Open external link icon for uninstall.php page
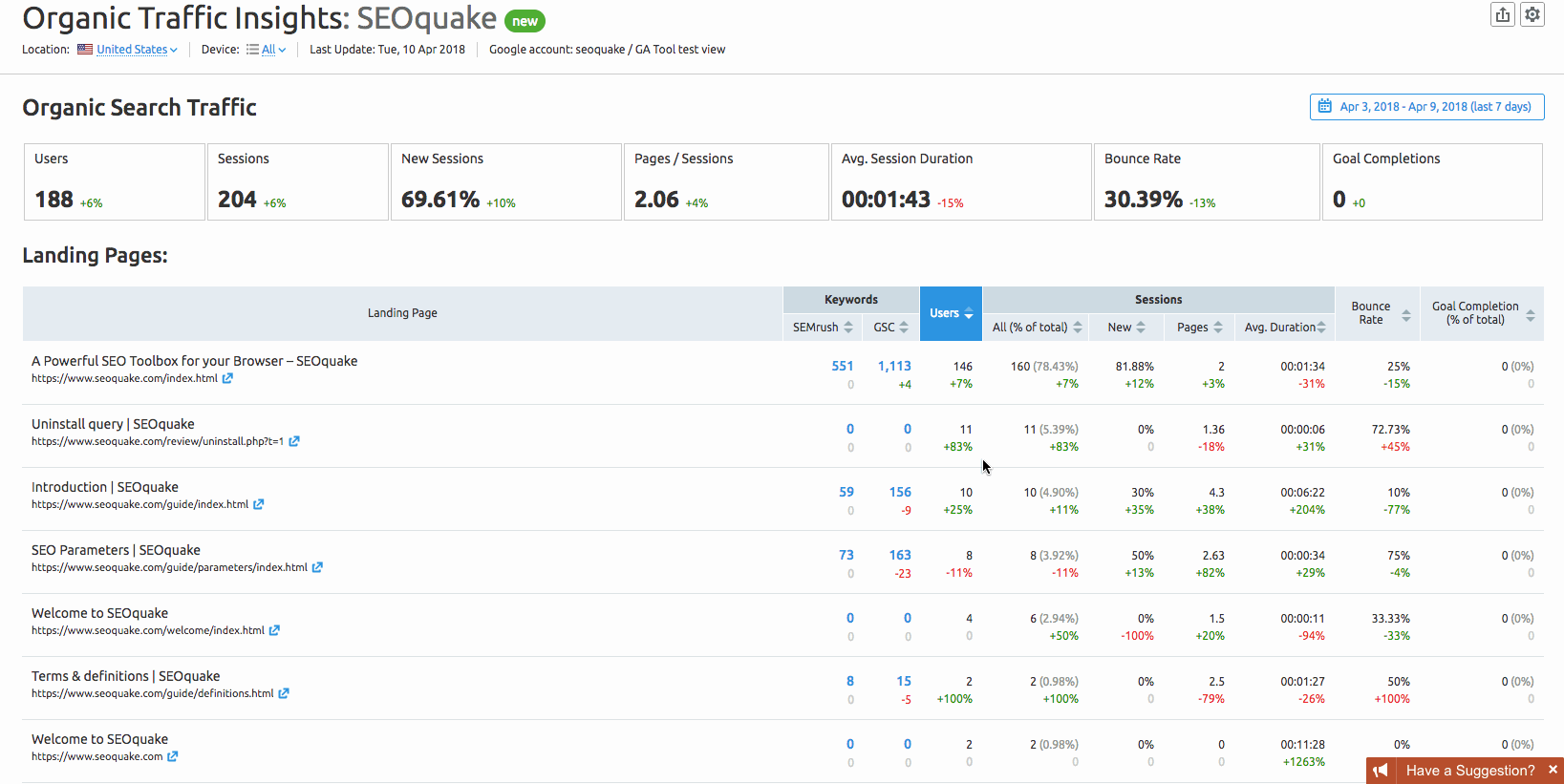1564x784 pixels. [294, 441]
